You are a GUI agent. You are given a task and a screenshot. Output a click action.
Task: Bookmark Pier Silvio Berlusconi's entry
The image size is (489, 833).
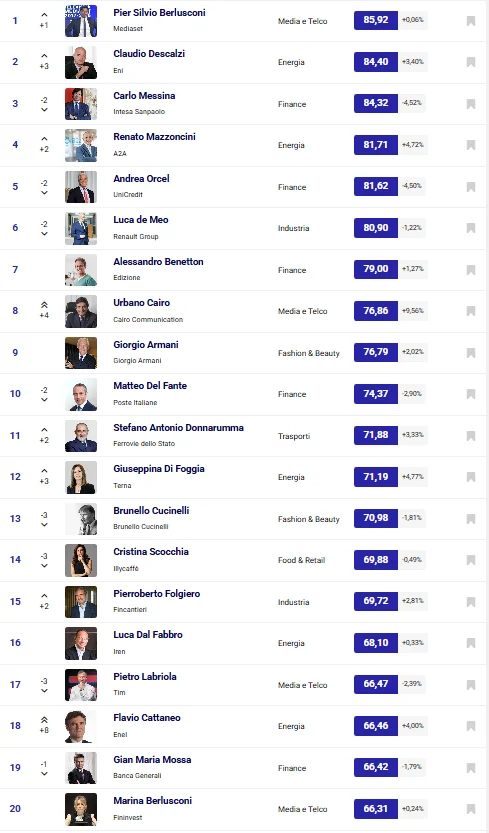471,21
